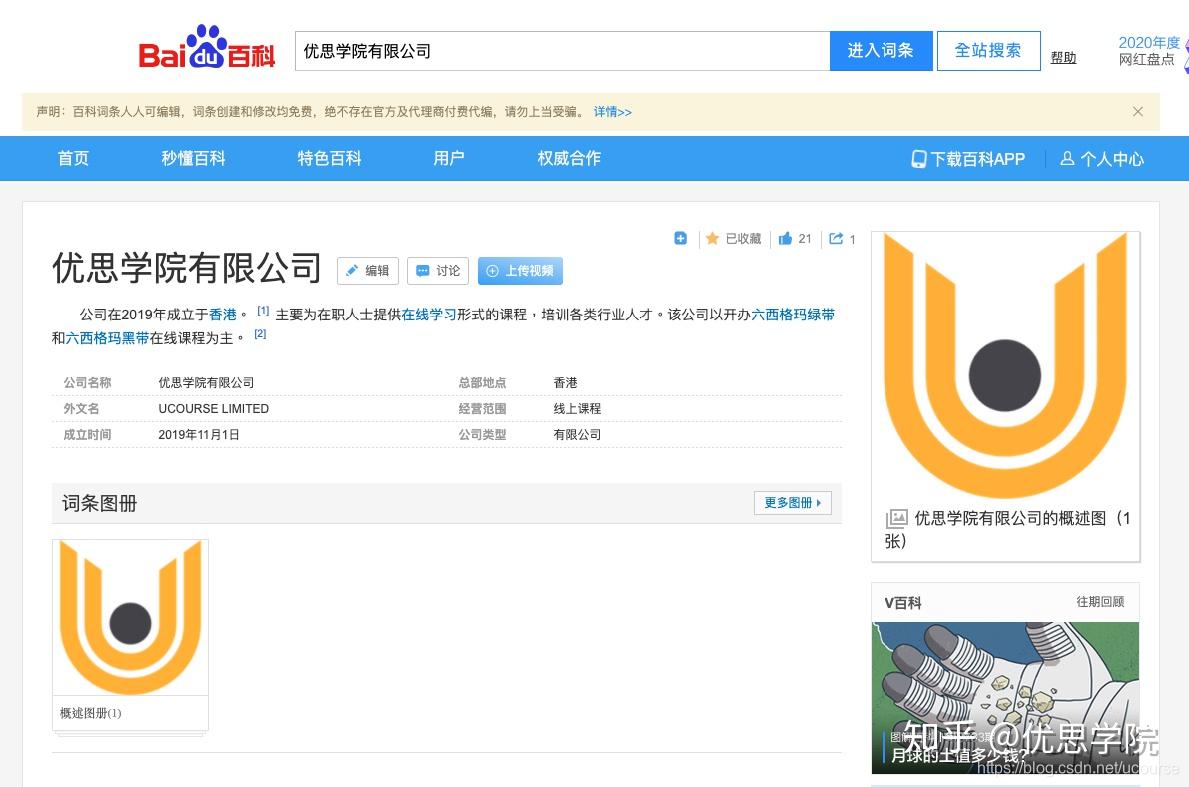Click the 全站搜索 button

988,49
